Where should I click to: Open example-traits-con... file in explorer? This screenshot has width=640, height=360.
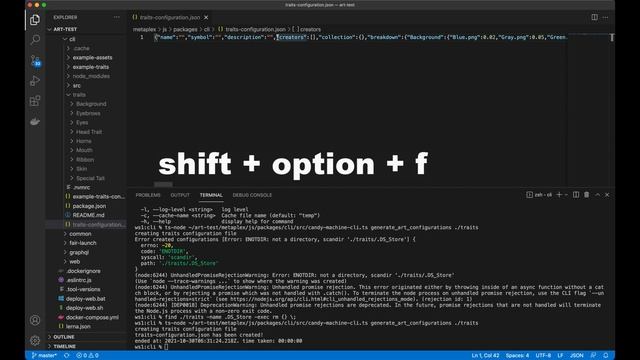86,197
